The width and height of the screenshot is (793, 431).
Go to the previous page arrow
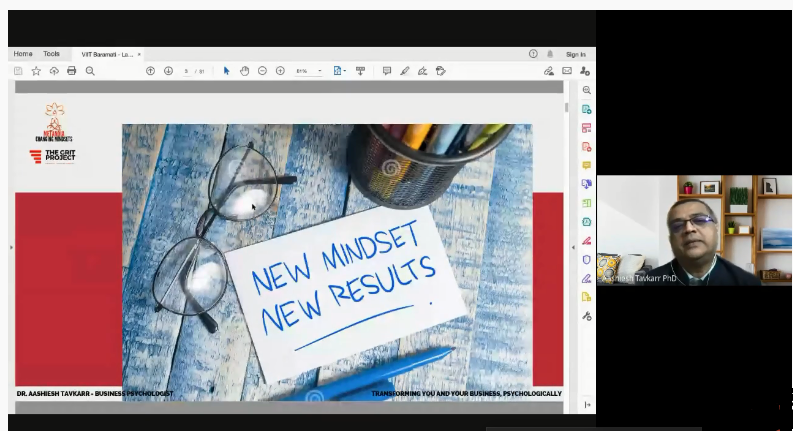click(x=150, y=71)
